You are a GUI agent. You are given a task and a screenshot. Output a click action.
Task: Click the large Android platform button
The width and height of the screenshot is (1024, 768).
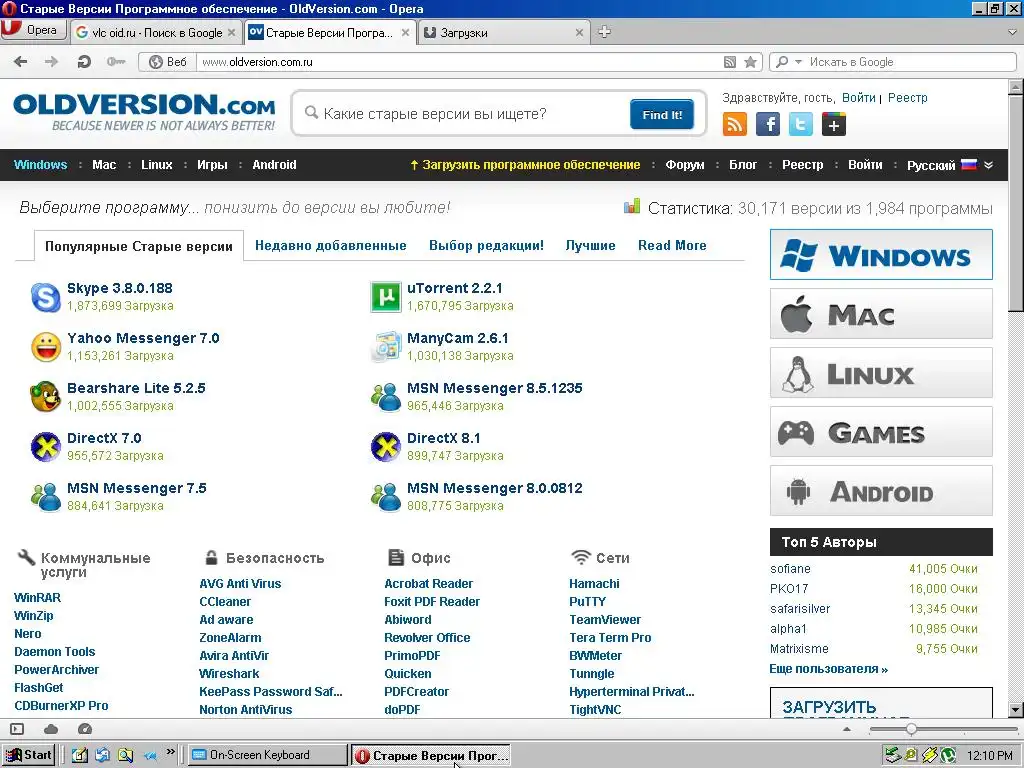(x=881, y=491)
